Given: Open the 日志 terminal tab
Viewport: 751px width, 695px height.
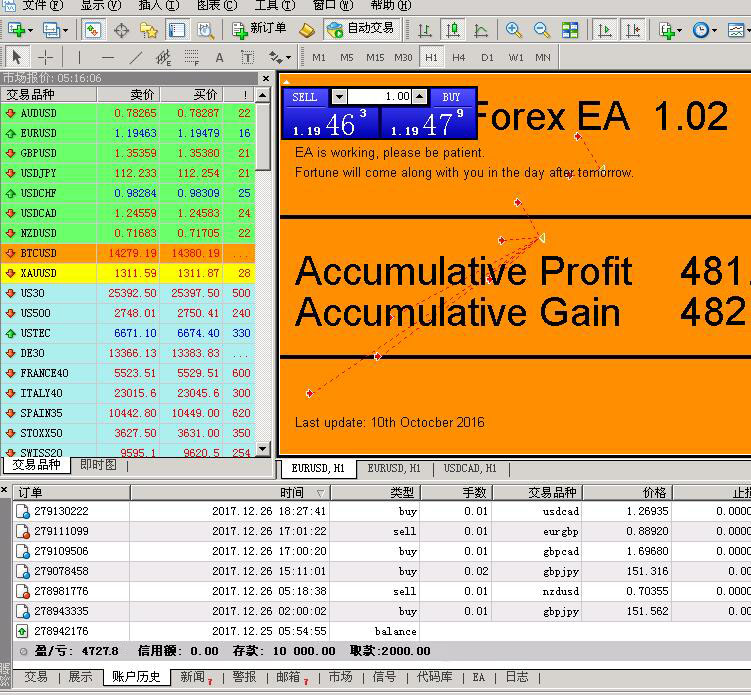Looking at the screenshot, I should tap(517, 677).
